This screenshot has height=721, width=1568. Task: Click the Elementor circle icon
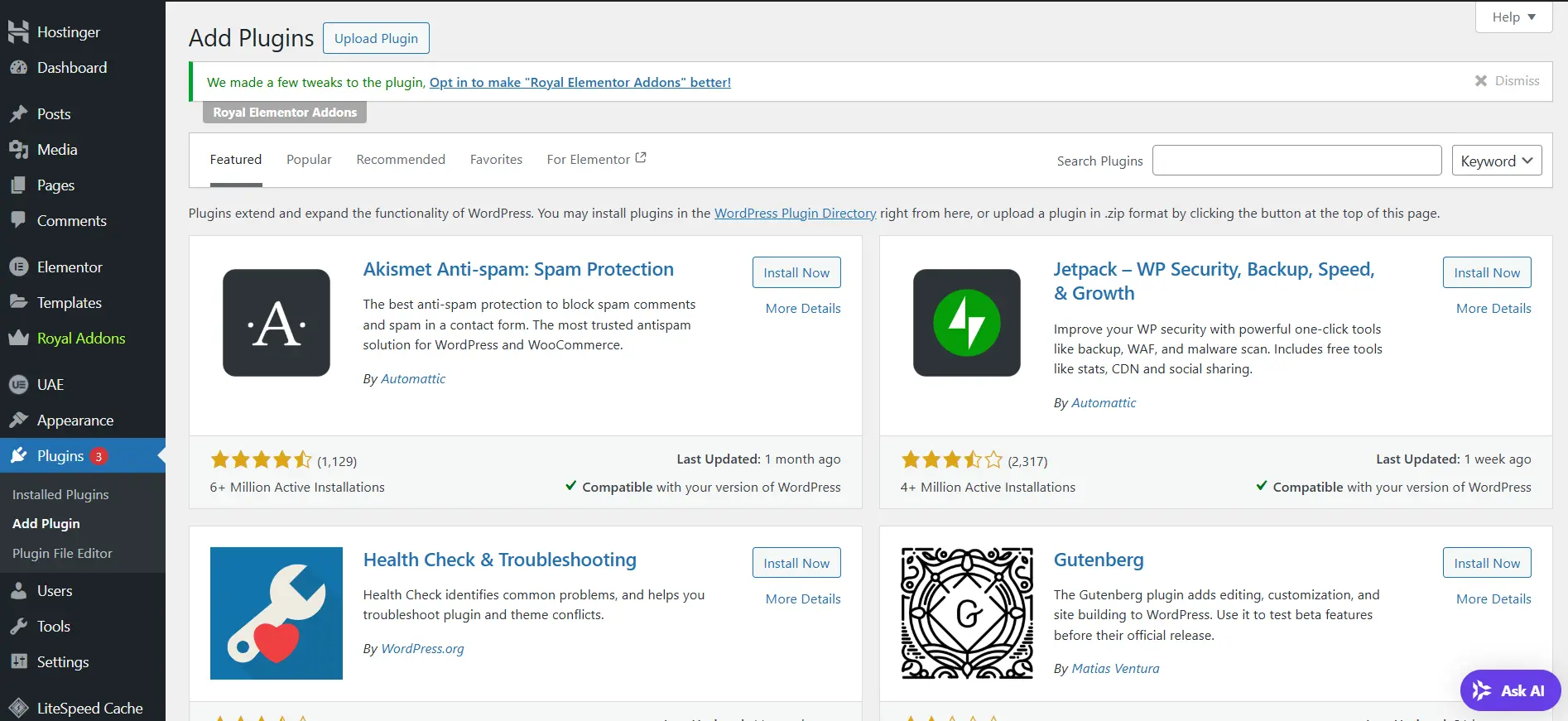(x=18, y=267)
